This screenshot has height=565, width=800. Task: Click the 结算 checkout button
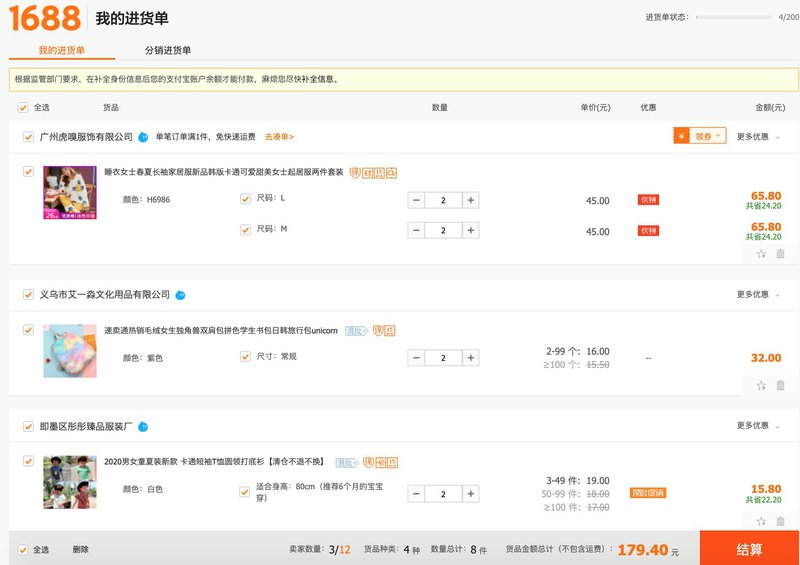click(749, 549)
